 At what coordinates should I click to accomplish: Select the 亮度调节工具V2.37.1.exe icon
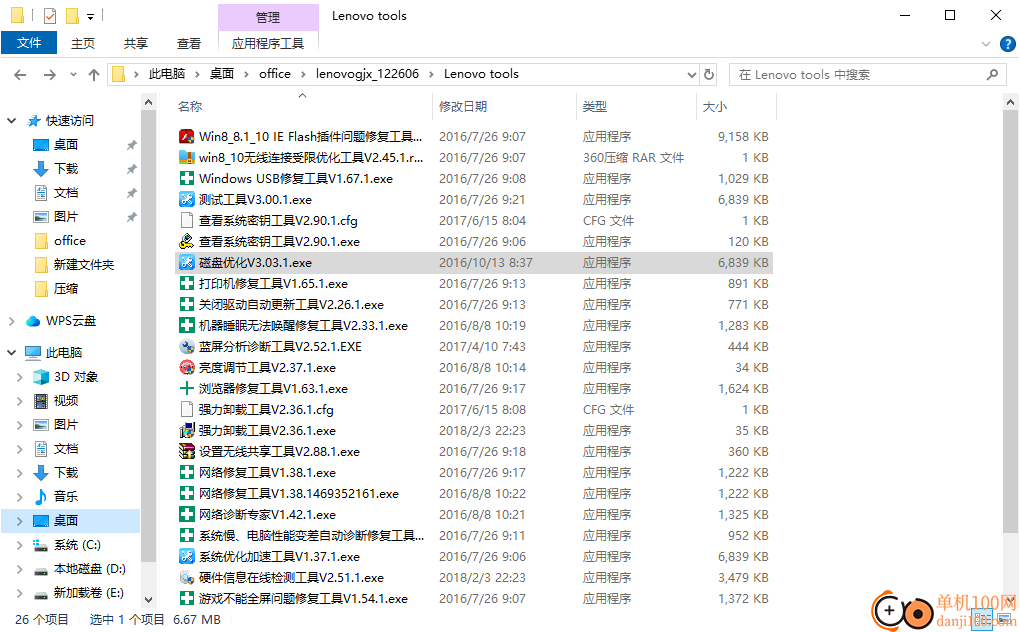tap(187, 367)
